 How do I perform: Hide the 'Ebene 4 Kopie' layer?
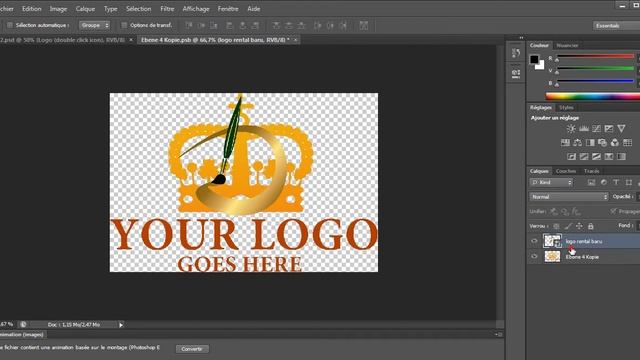(x=534, y=257)
